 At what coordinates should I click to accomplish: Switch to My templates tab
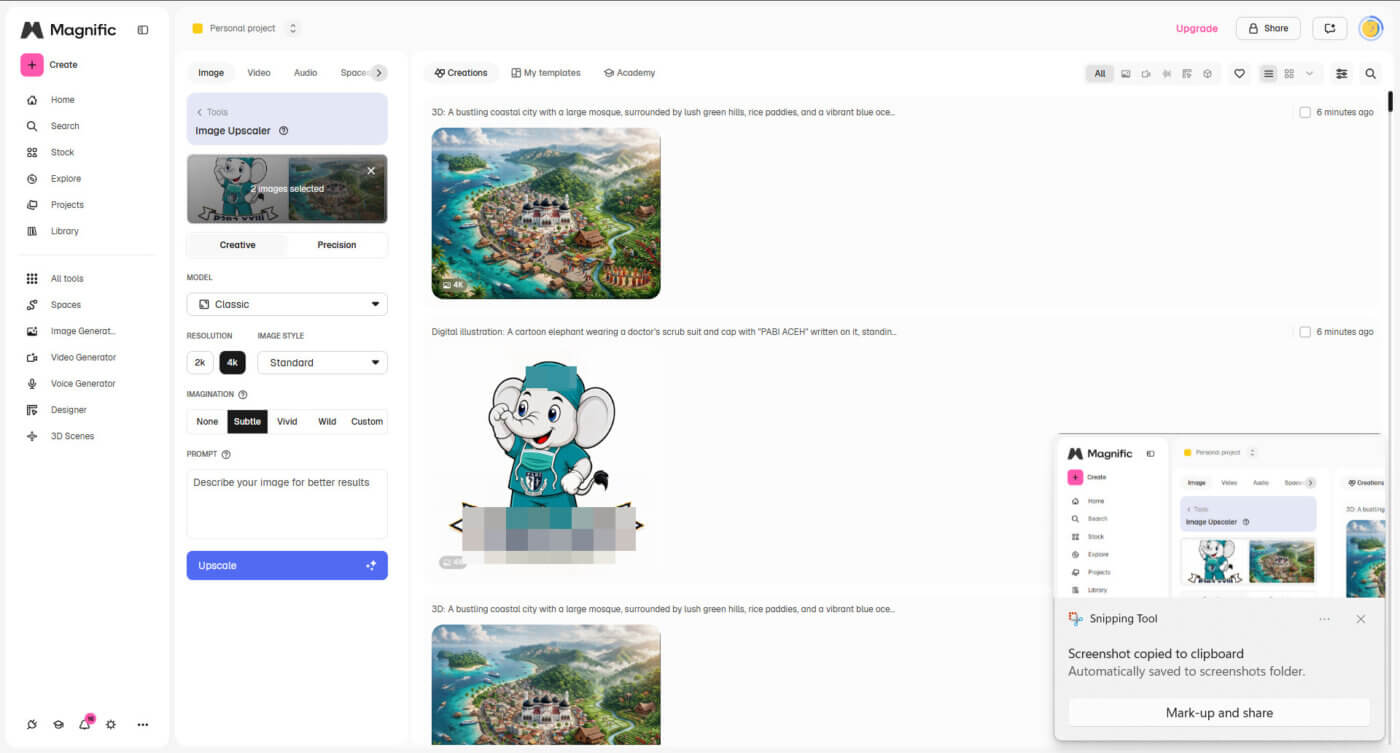(546, 73)
